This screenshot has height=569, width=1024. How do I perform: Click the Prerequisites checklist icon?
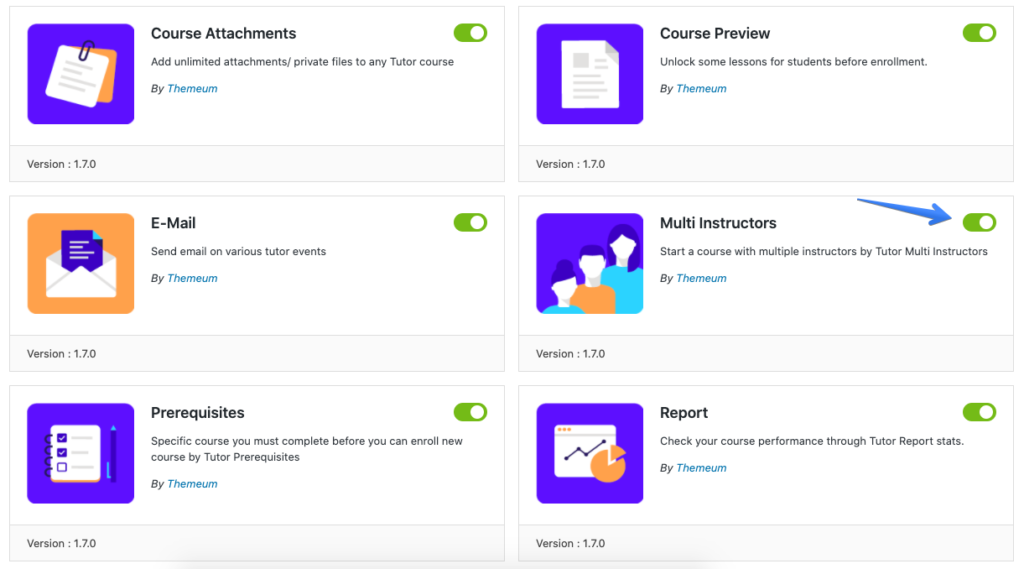coord(80,453)
